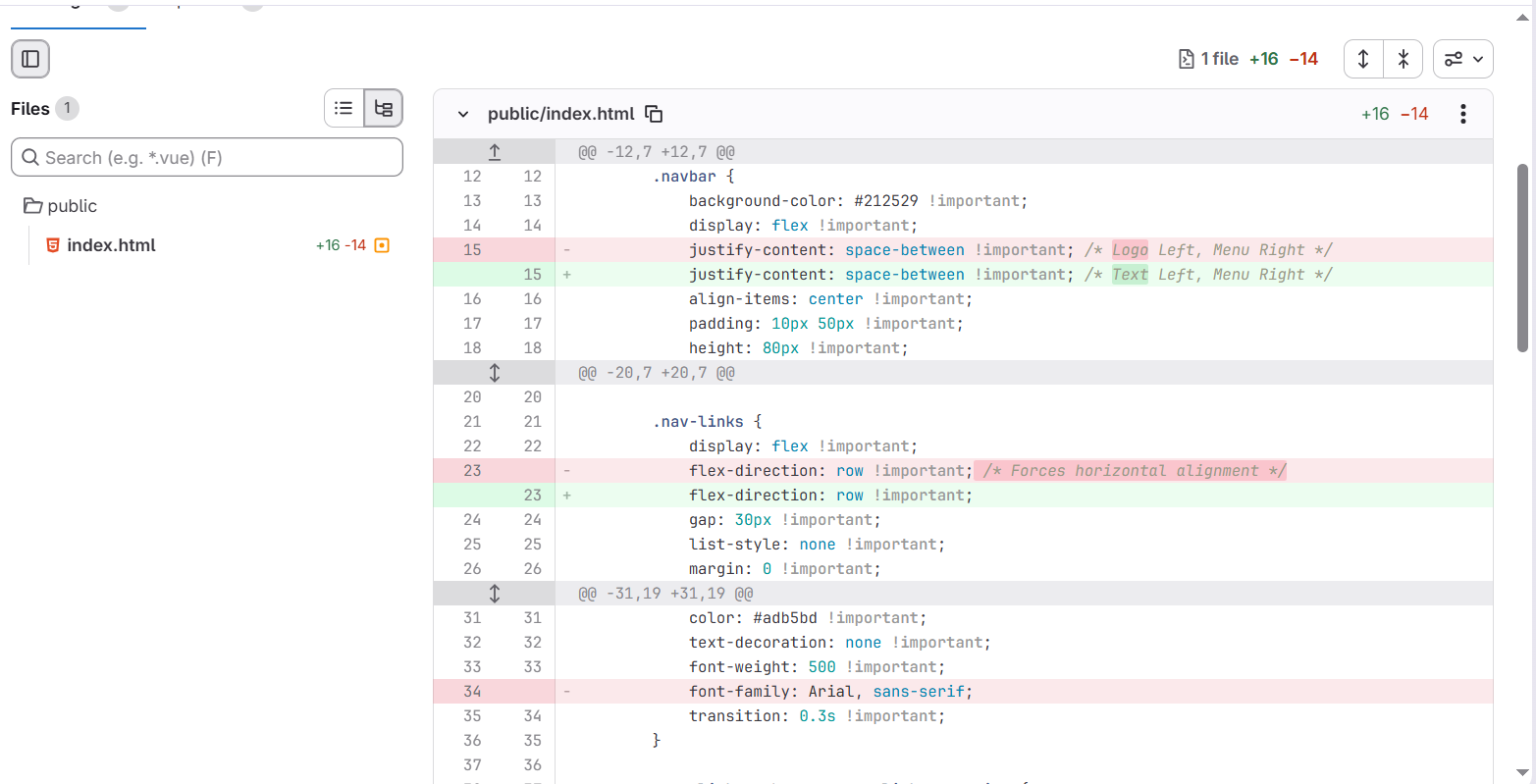Screen dimensions: 1536x784
Task: Click the .navbar { line
Action: pos(963,177)
